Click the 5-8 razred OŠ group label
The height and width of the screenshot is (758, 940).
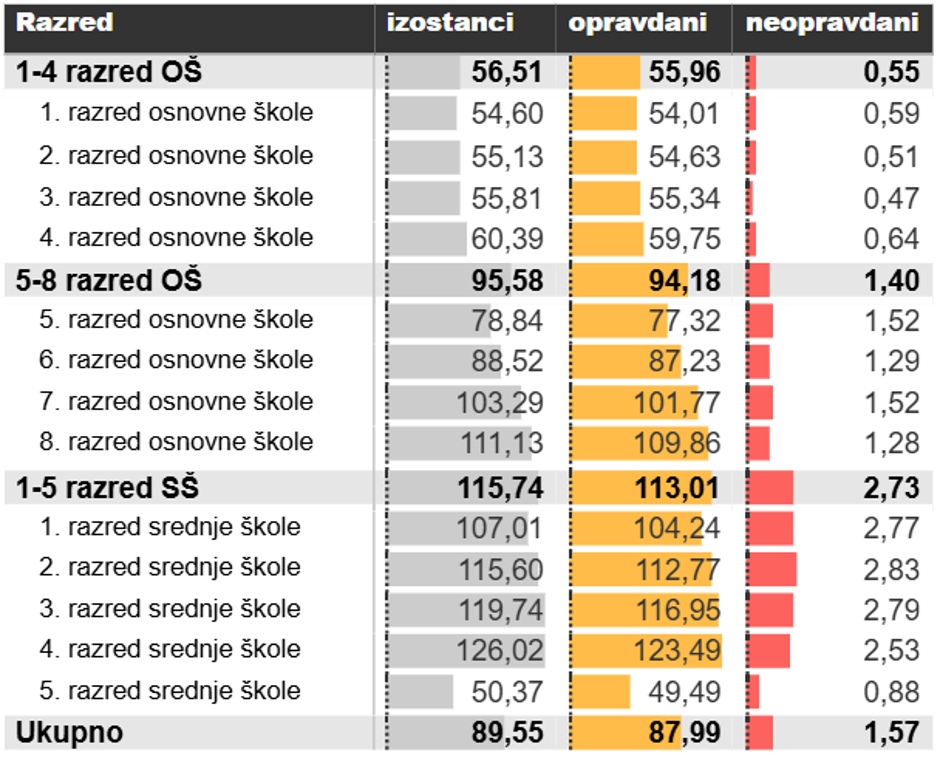109,281
